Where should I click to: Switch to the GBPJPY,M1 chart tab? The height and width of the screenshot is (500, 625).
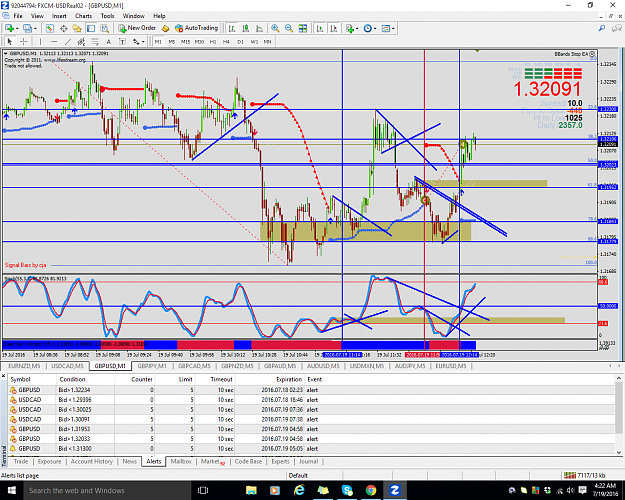[x=152, y=366]
